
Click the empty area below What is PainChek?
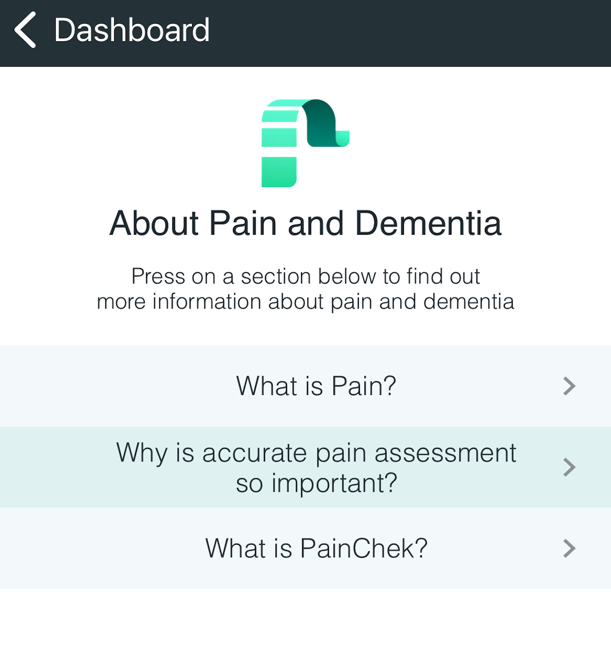(x=306, y=623)
